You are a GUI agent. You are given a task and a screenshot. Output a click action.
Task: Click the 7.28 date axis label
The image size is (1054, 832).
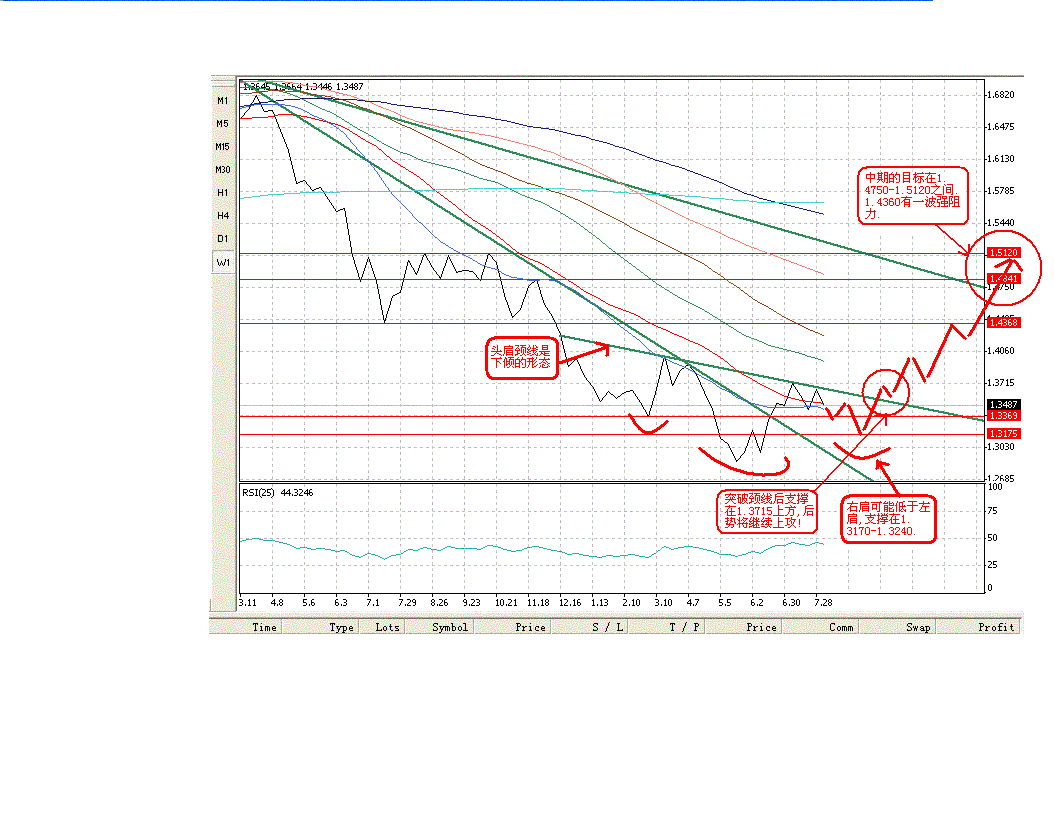click(x=823, y=603)
